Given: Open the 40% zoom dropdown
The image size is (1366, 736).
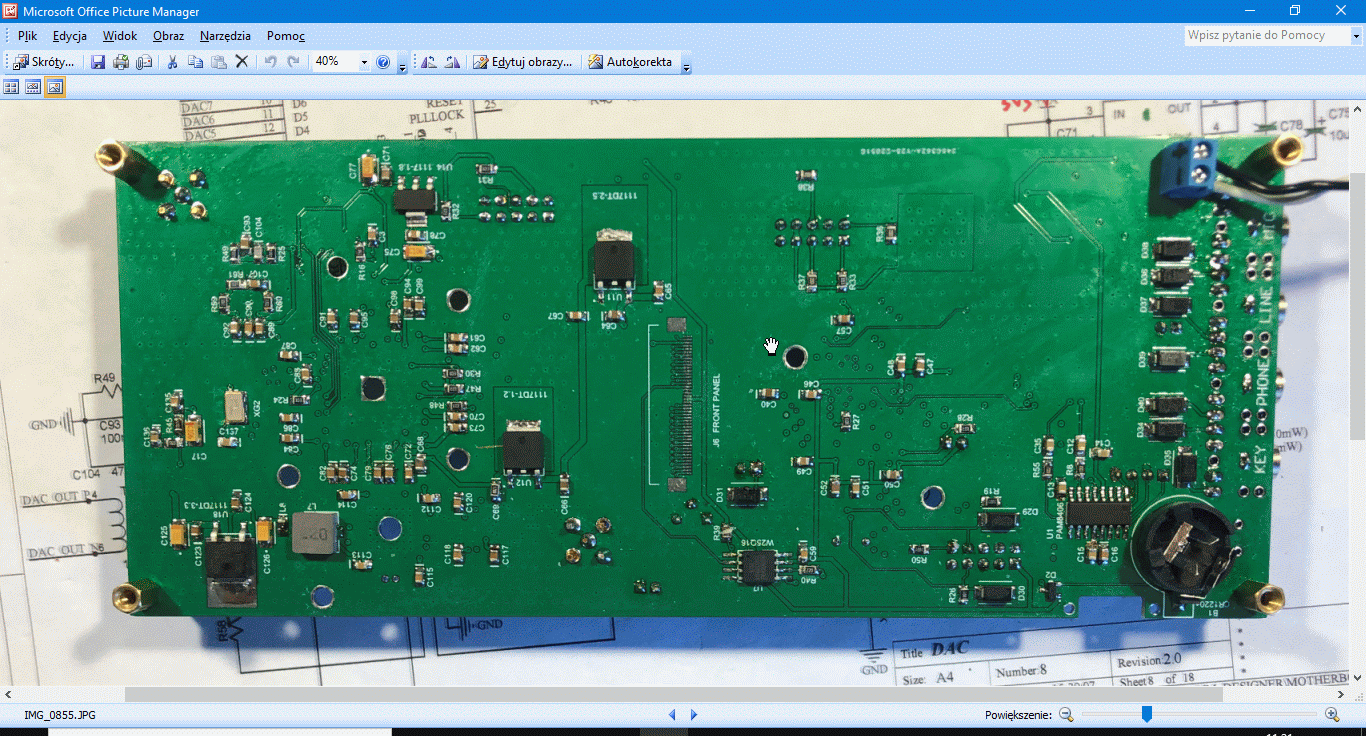Looking at the screenshot, I should 364,62.
